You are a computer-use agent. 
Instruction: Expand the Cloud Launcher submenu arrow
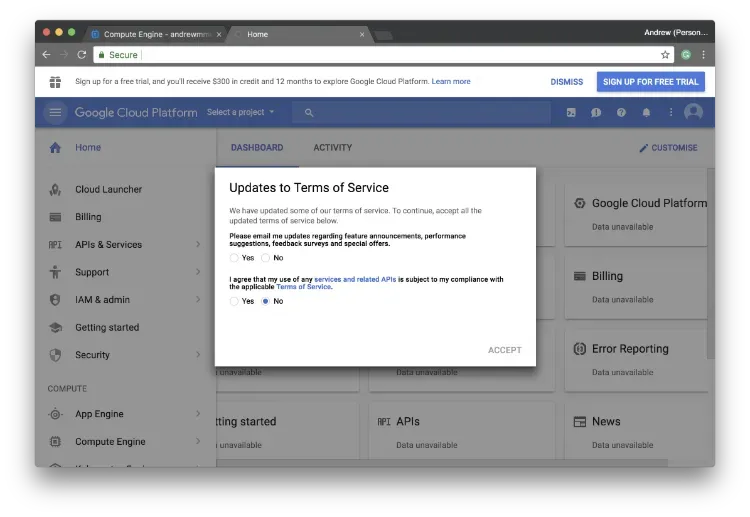tap(198, 189)
